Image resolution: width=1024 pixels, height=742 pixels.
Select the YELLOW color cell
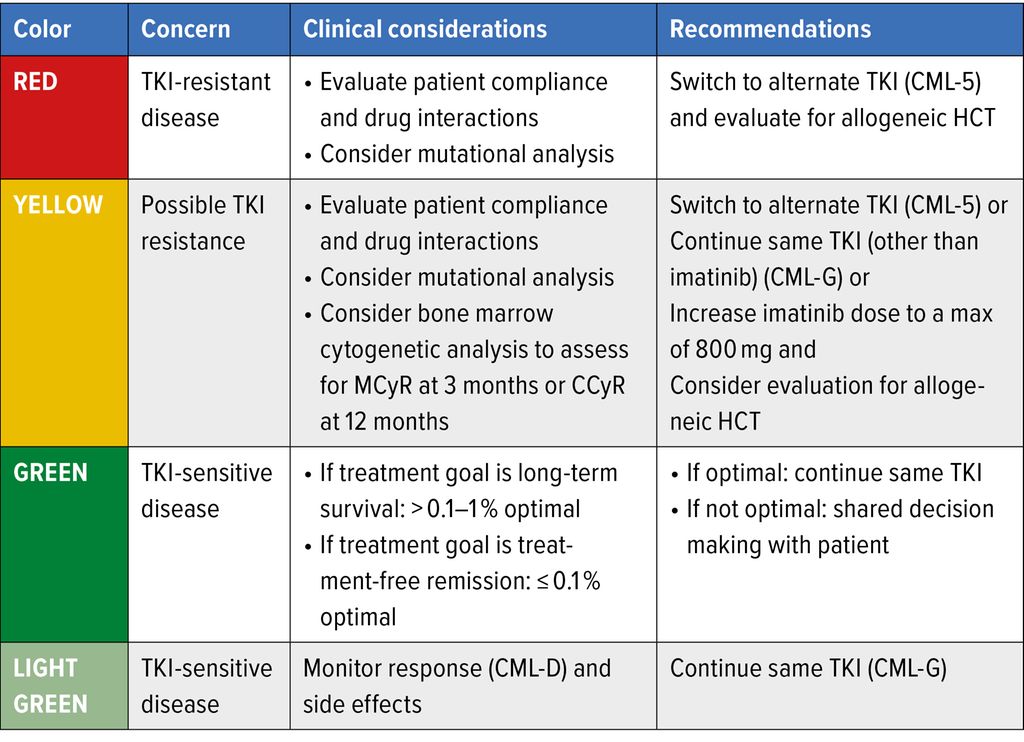click(x=58, y=206)
